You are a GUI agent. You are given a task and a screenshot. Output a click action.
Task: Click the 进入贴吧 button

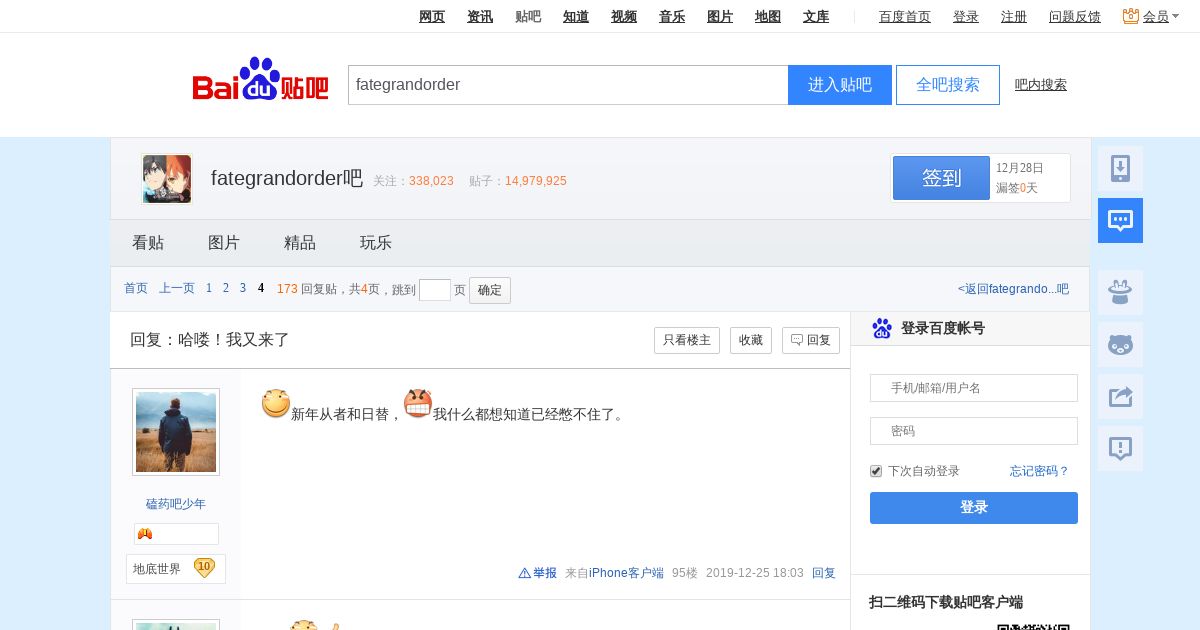coord(840,85)
